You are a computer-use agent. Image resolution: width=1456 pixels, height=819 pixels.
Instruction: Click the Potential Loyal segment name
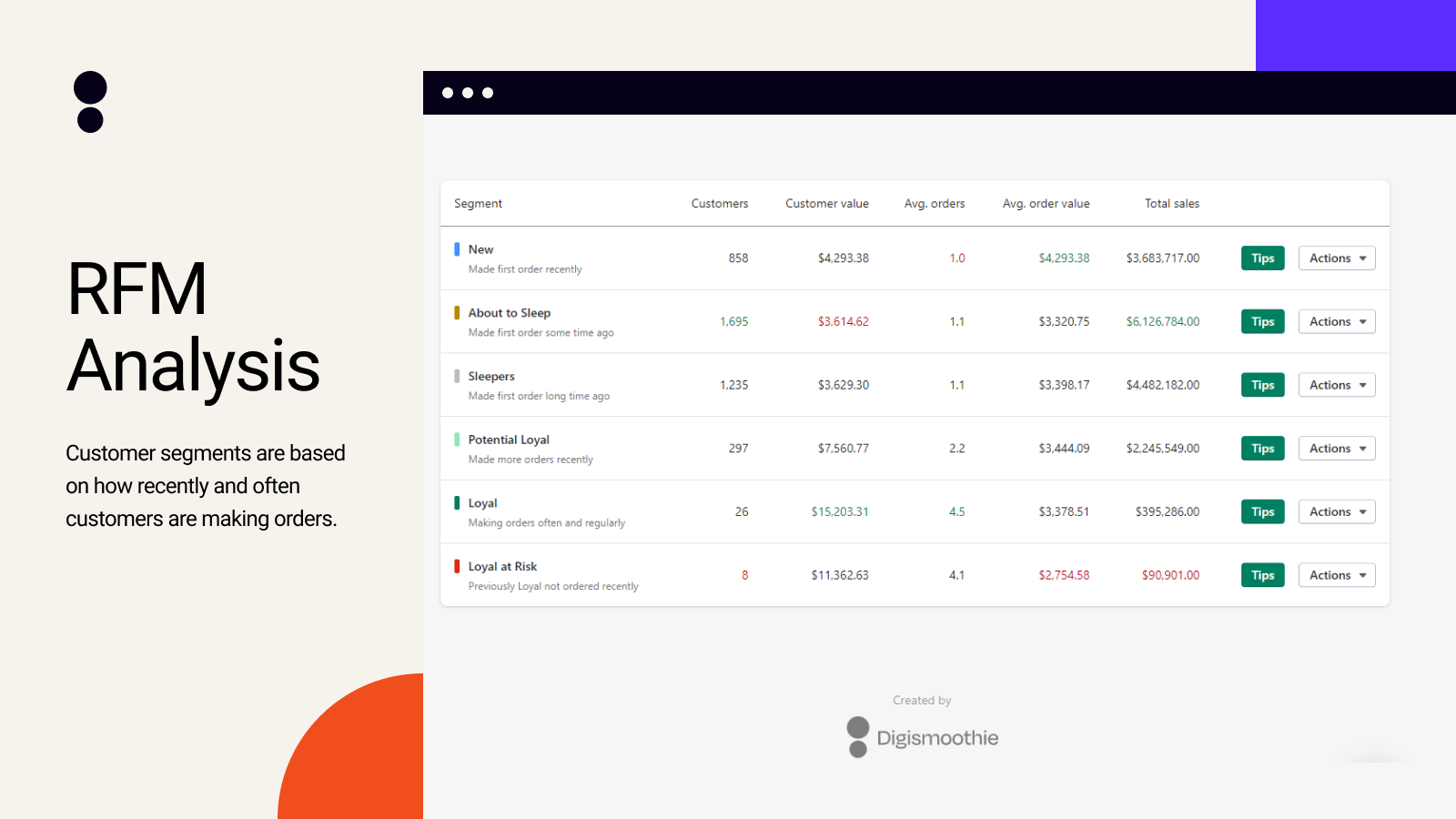coord(509,440)
